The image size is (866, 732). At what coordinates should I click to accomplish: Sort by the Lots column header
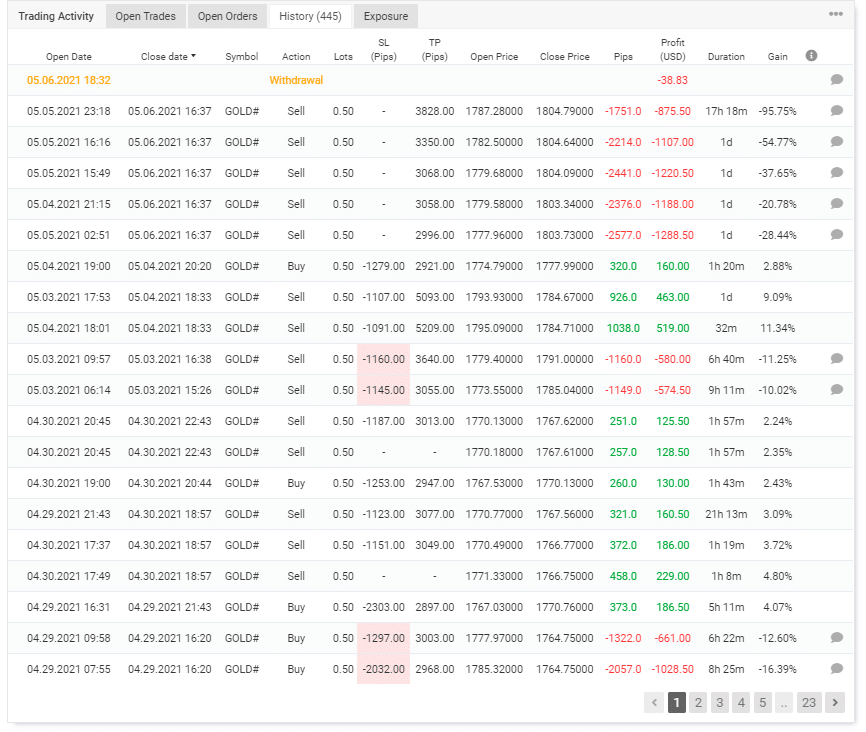pyautogui.click(x=343, y=56)
